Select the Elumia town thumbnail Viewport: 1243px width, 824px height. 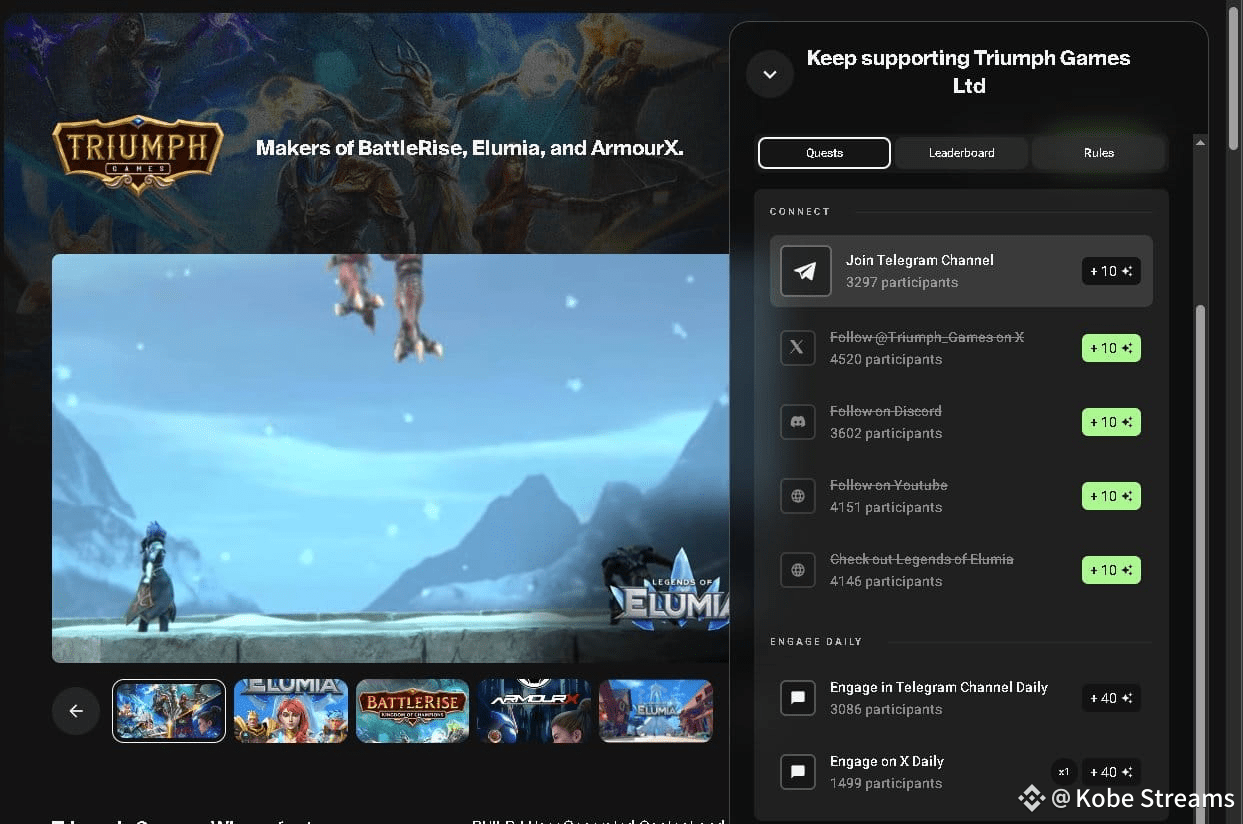pyautogui.click(x=656, y=711)
